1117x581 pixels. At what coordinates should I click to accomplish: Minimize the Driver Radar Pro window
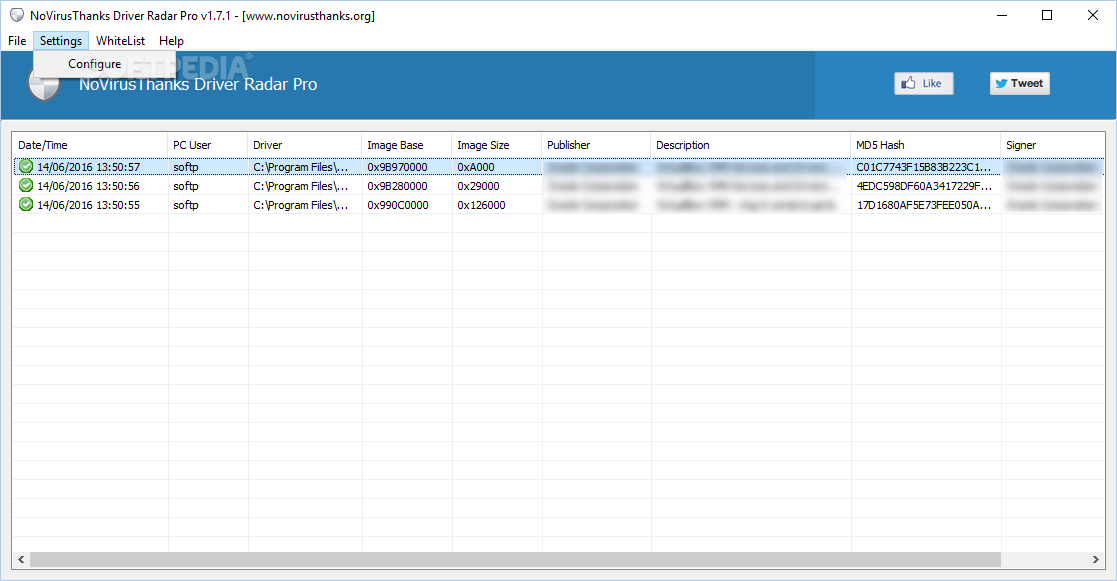1002,15
